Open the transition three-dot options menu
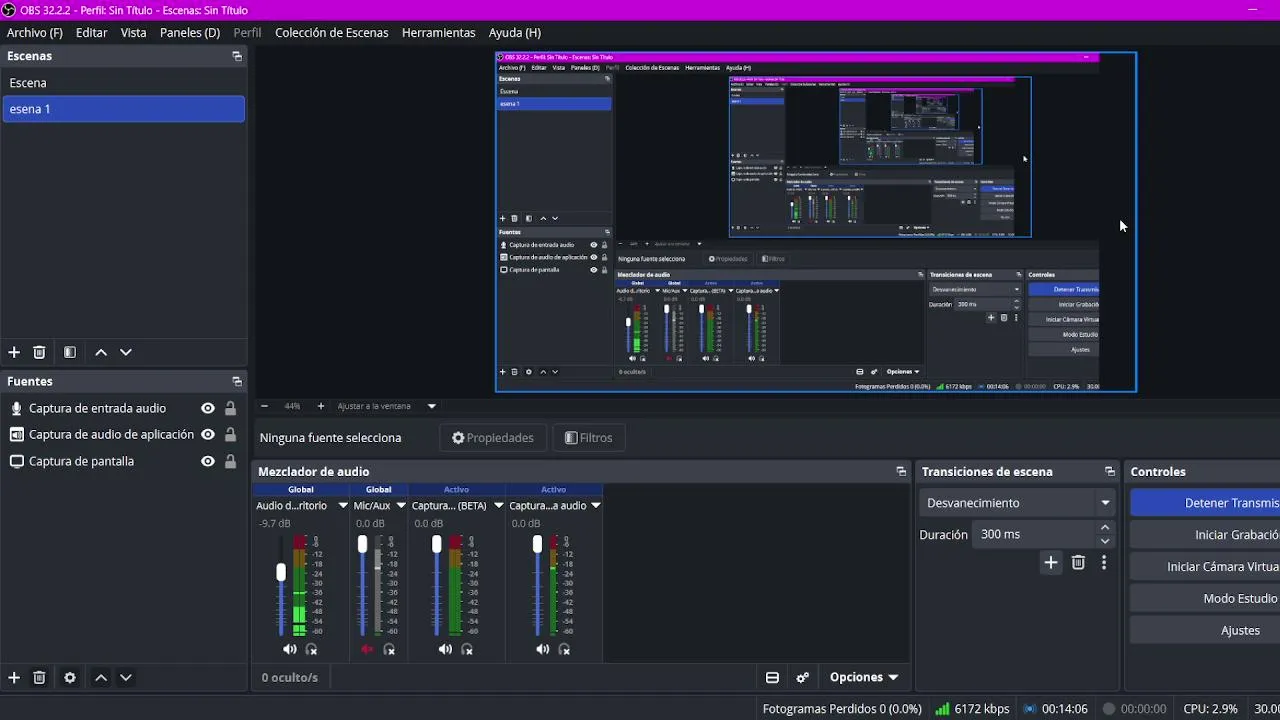 pos(1104,563)
